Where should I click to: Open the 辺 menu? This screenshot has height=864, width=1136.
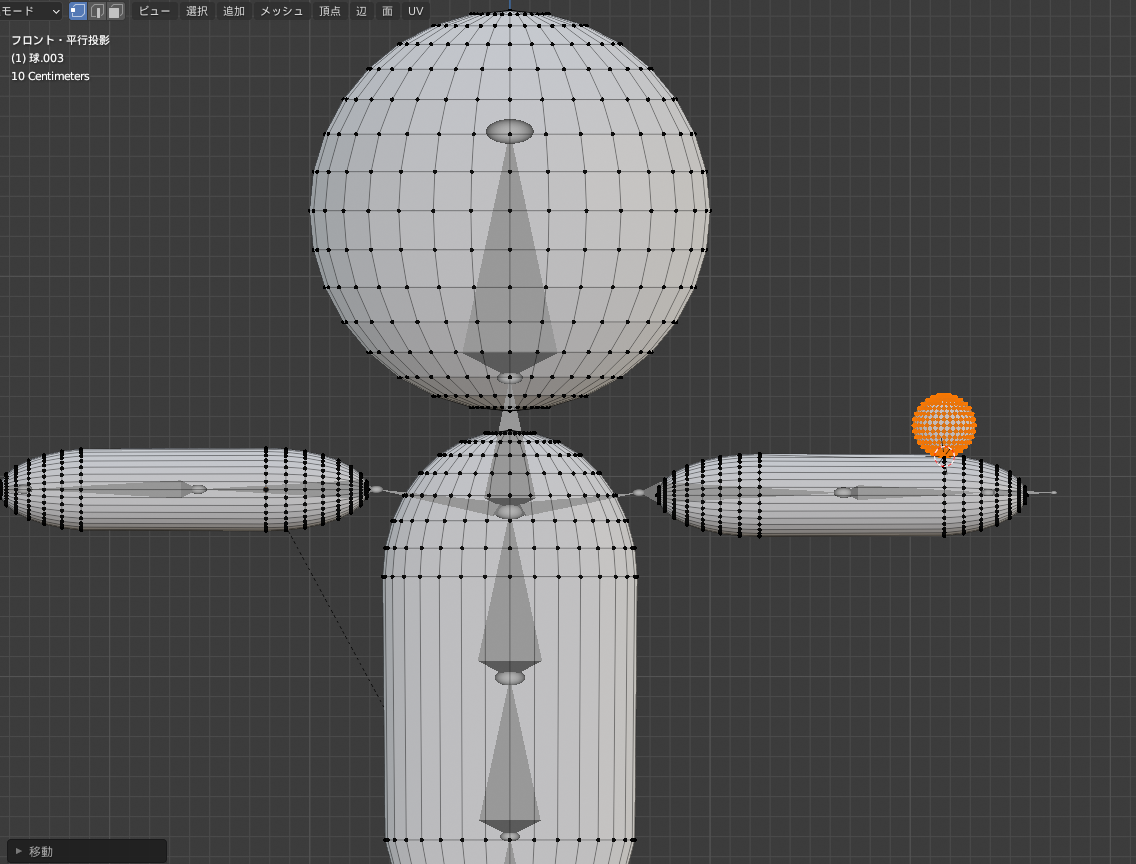click(362, 11)
